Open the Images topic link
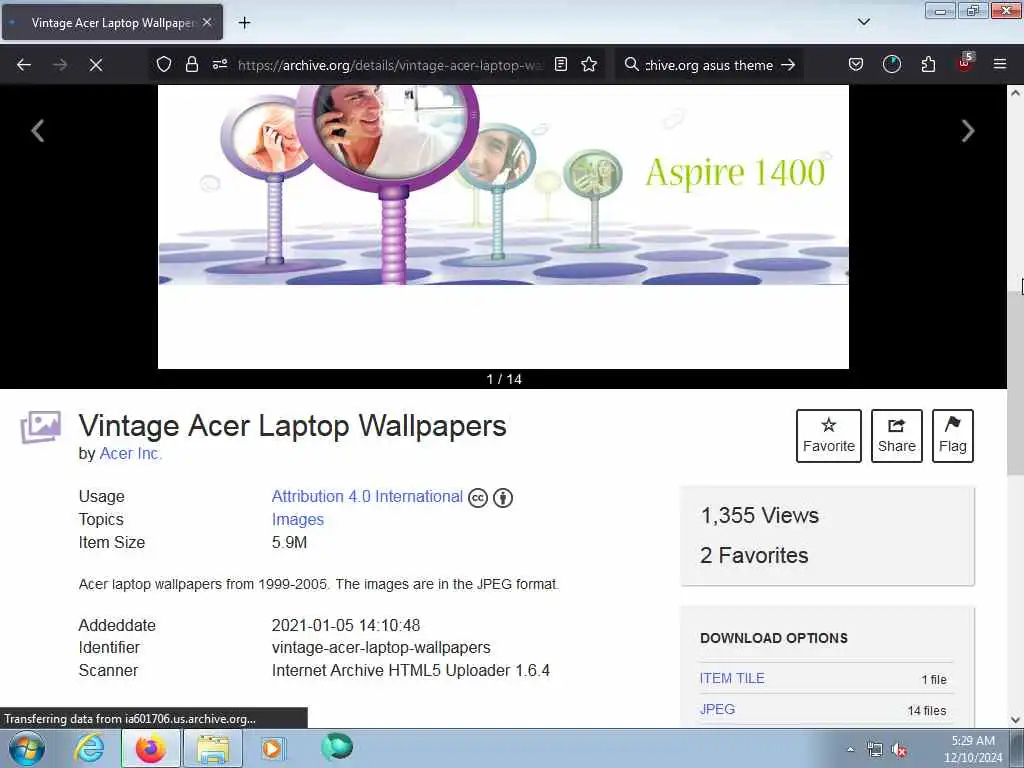The image size is (1024, 768). pyautogui.click(x=298, y=519)
